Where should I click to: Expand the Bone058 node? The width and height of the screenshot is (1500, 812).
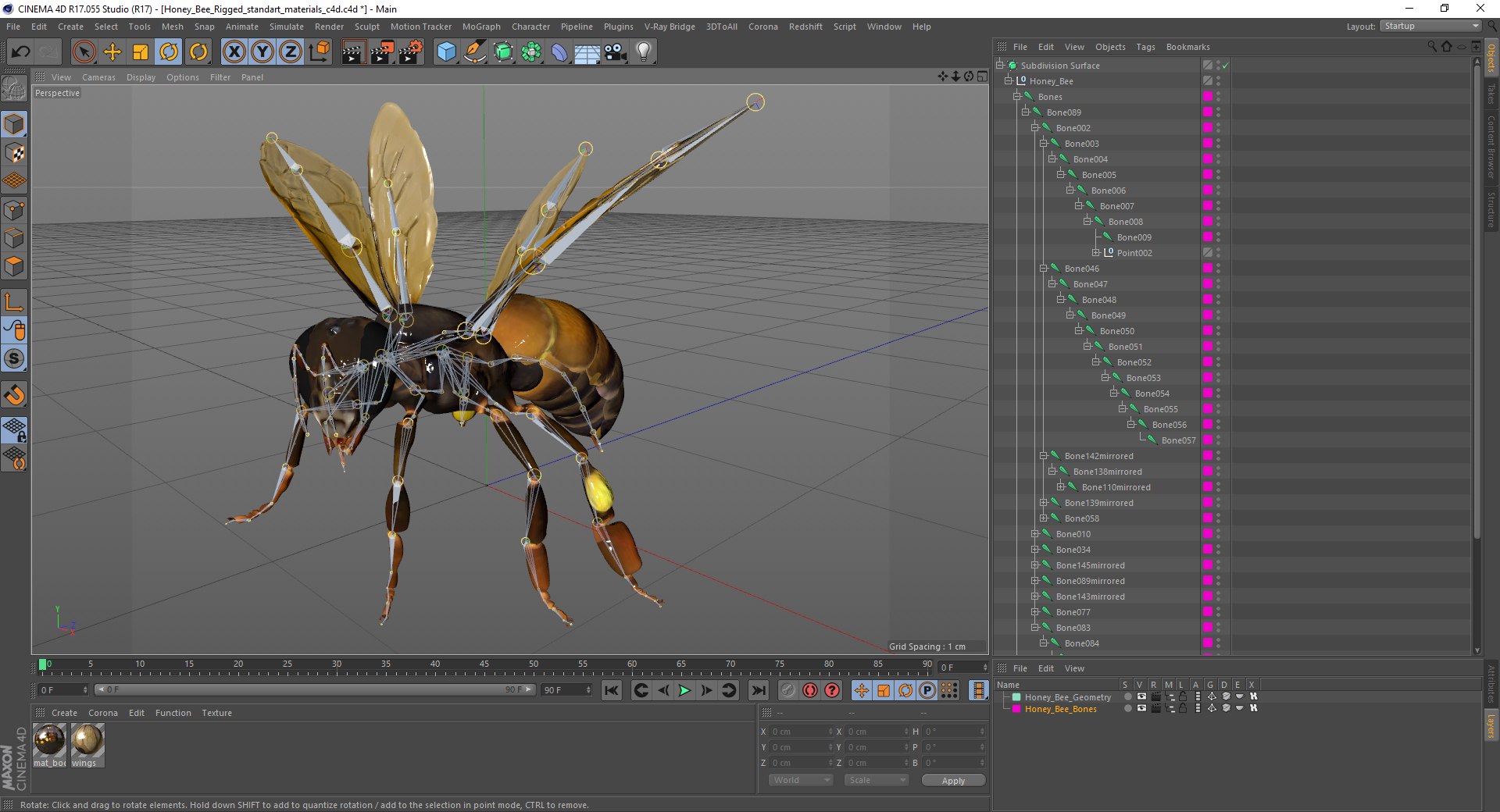point(1043,518)
